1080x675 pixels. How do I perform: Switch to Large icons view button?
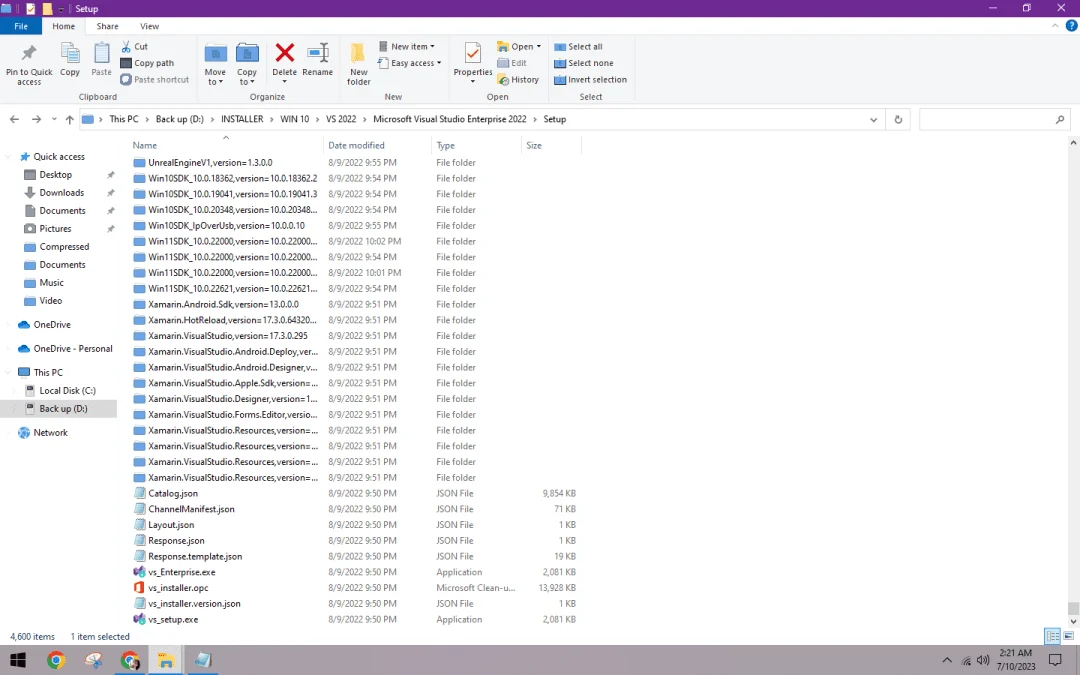(x=1068, y=636)
